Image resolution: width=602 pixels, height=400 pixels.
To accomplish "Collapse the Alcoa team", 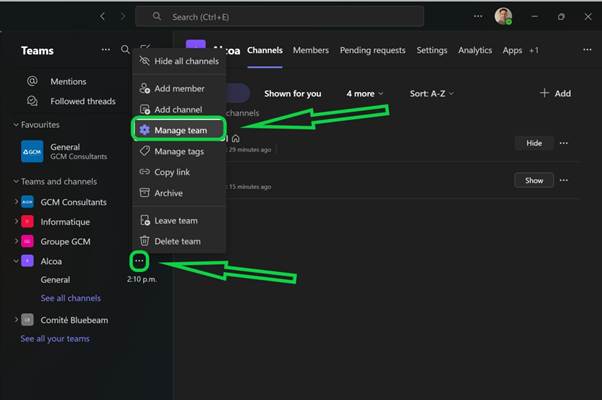I will point(16,261).
